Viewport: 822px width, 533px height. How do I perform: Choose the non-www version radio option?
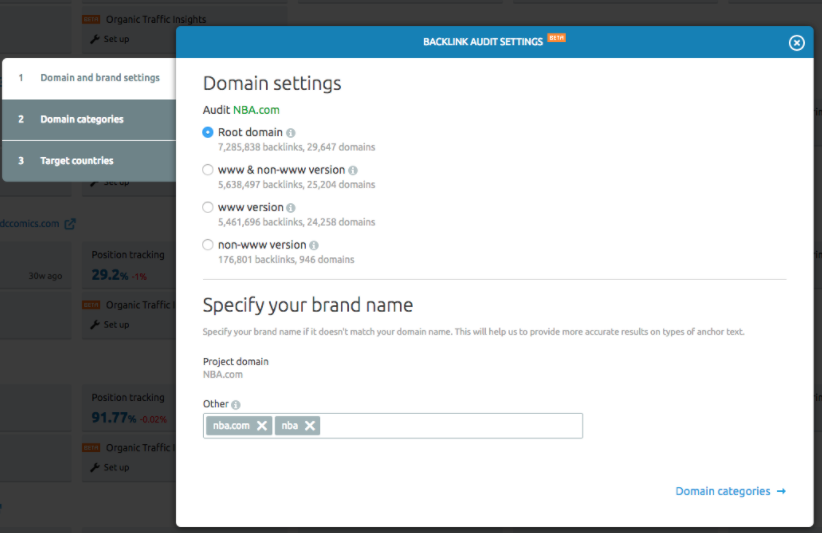click(208, 244)
